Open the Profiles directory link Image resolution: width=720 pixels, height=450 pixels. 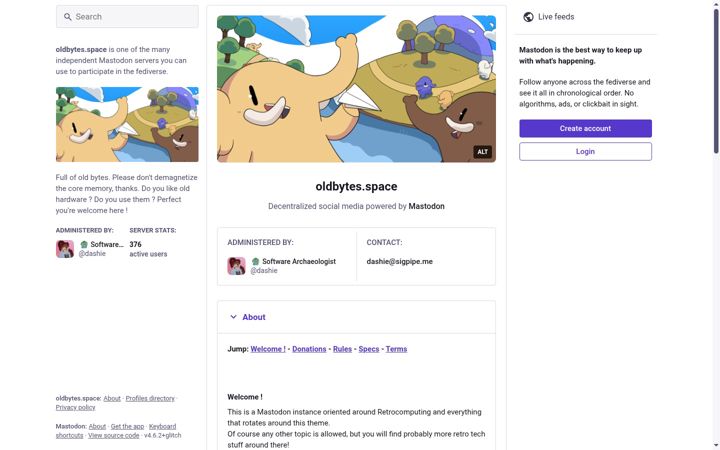coord(150,399)
